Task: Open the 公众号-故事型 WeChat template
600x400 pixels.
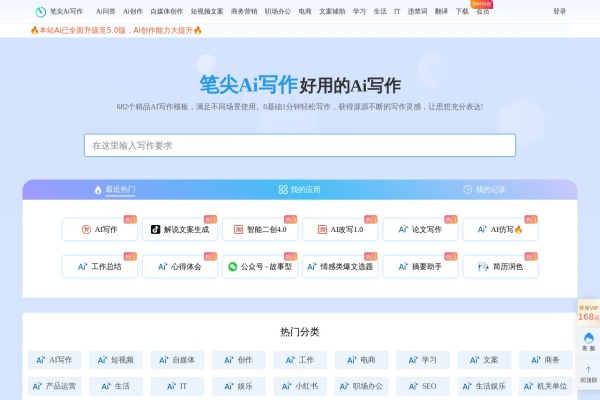Action: point(260,266)
